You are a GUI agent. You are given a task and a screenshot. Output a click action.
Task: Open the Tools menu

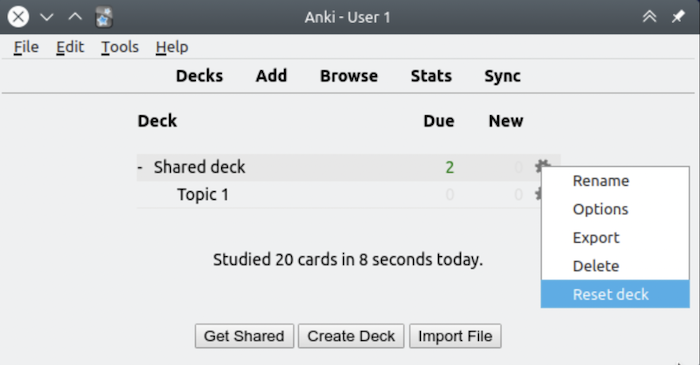(120, 47)
